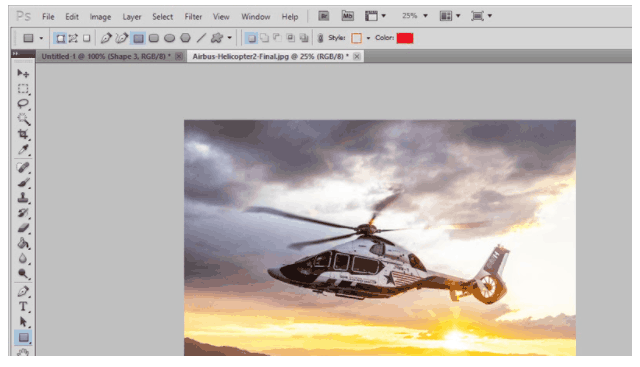Select the History Brush tool
This screenshot has width=640, height=367.
click(x=23, y=213)
